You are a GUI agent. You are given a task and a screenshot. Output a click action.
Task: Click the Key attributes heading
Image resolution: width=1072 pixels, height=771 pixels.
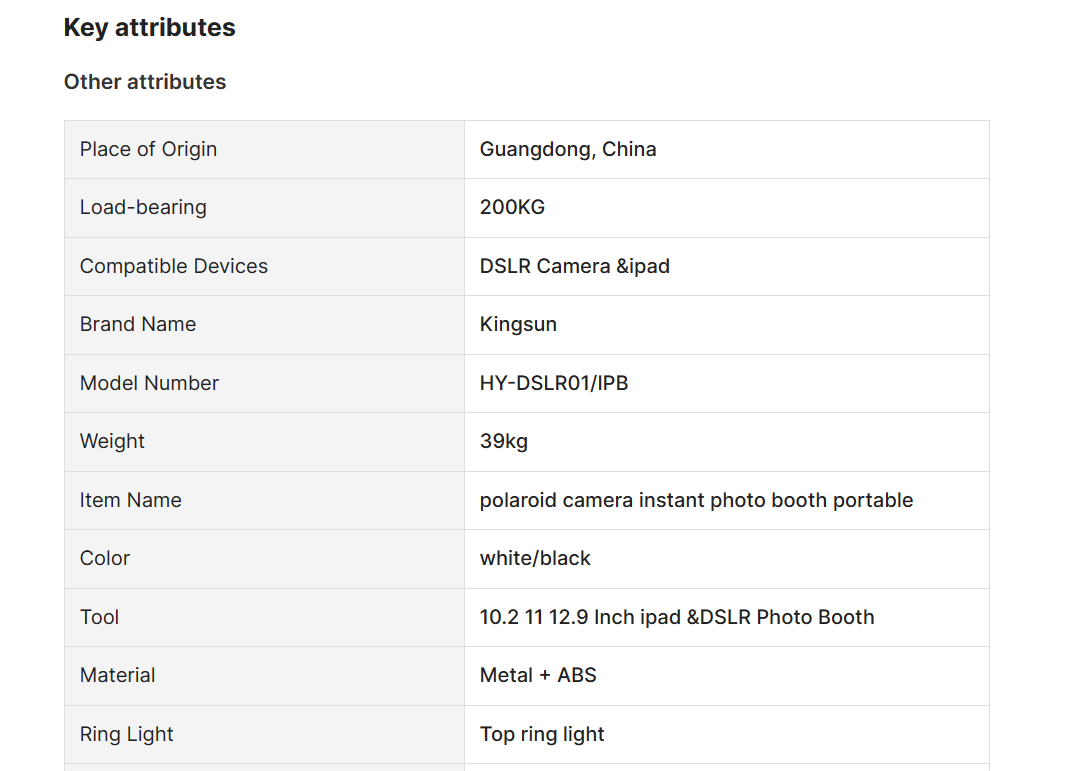[x=149, y=28]
